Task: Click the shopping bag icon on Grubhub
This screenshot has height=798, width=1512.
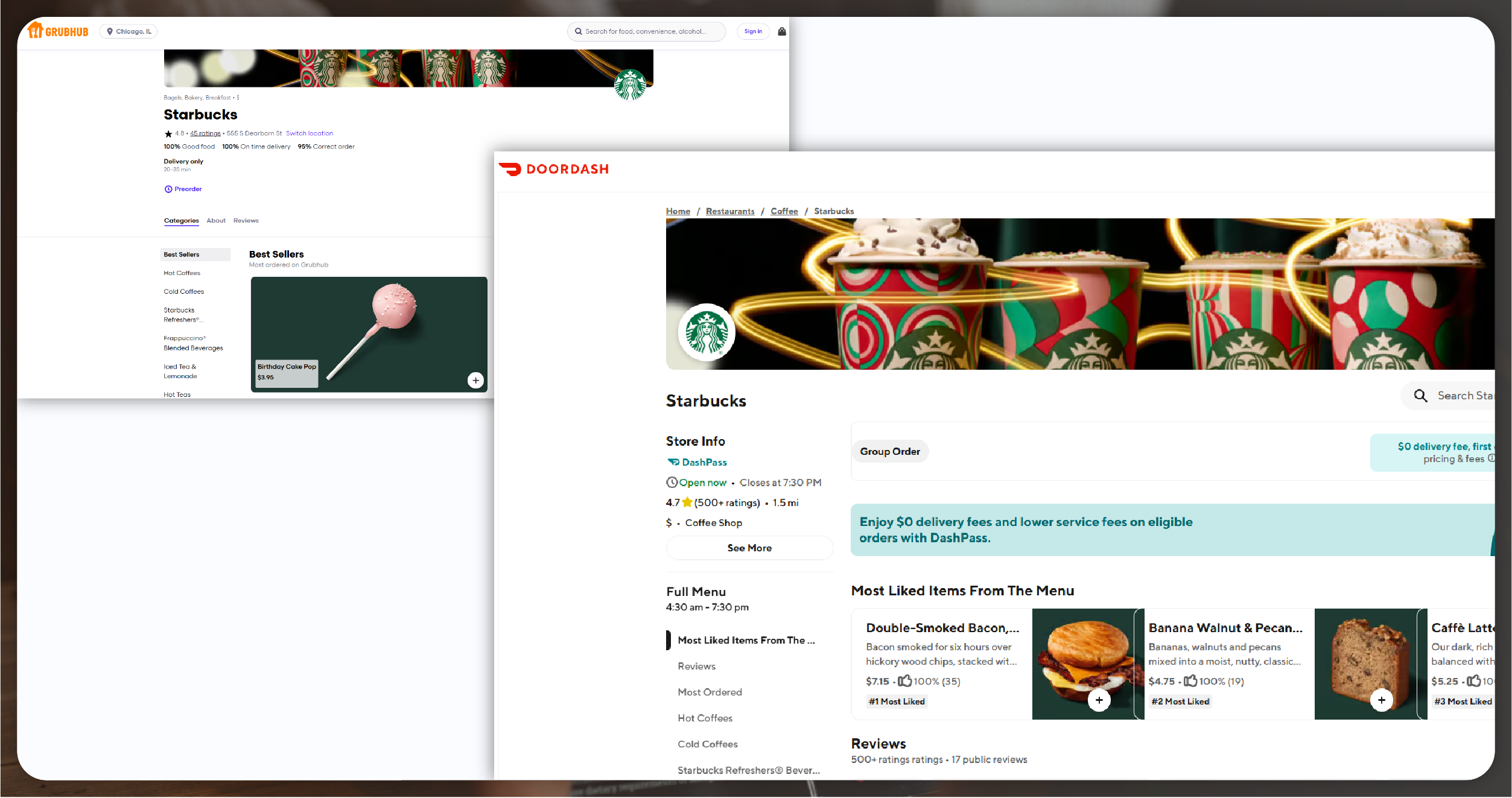Action: click(x=782, y=31)
